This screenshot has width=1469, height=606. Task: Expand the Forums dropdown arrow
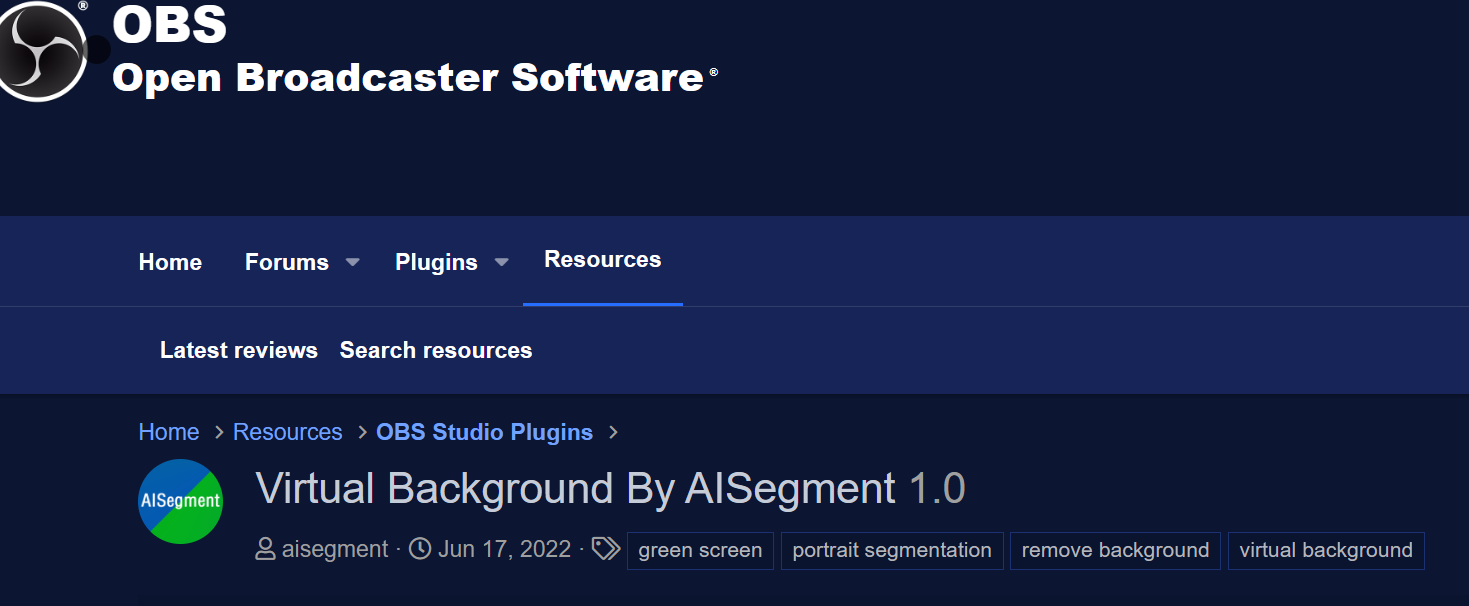coord(352,262)
